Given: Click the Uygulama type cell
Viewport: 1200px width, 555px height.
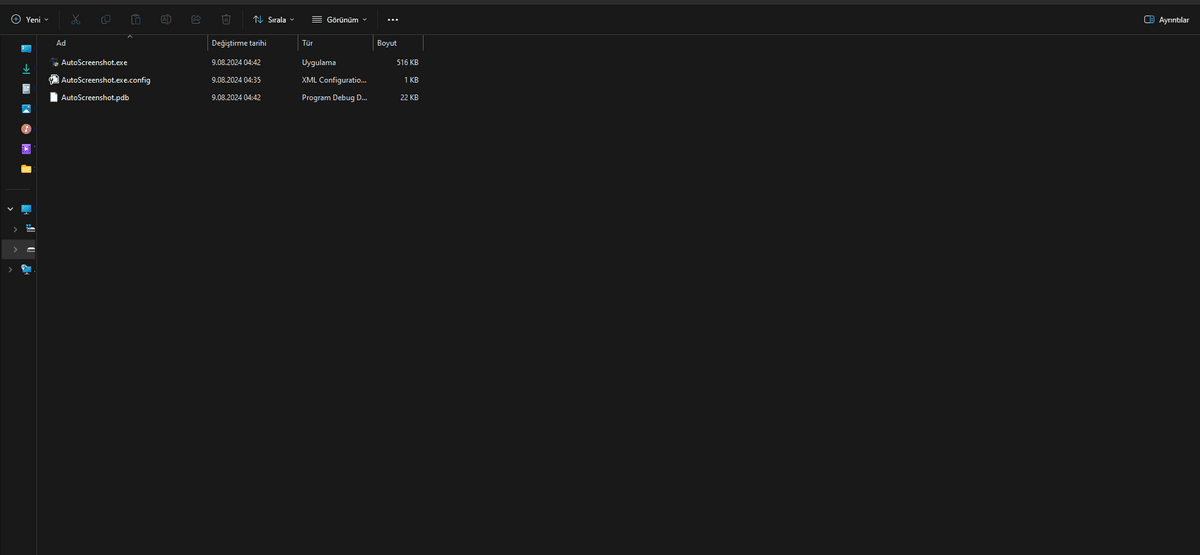Looking at the screenshot, I should (x=319, y=62).
